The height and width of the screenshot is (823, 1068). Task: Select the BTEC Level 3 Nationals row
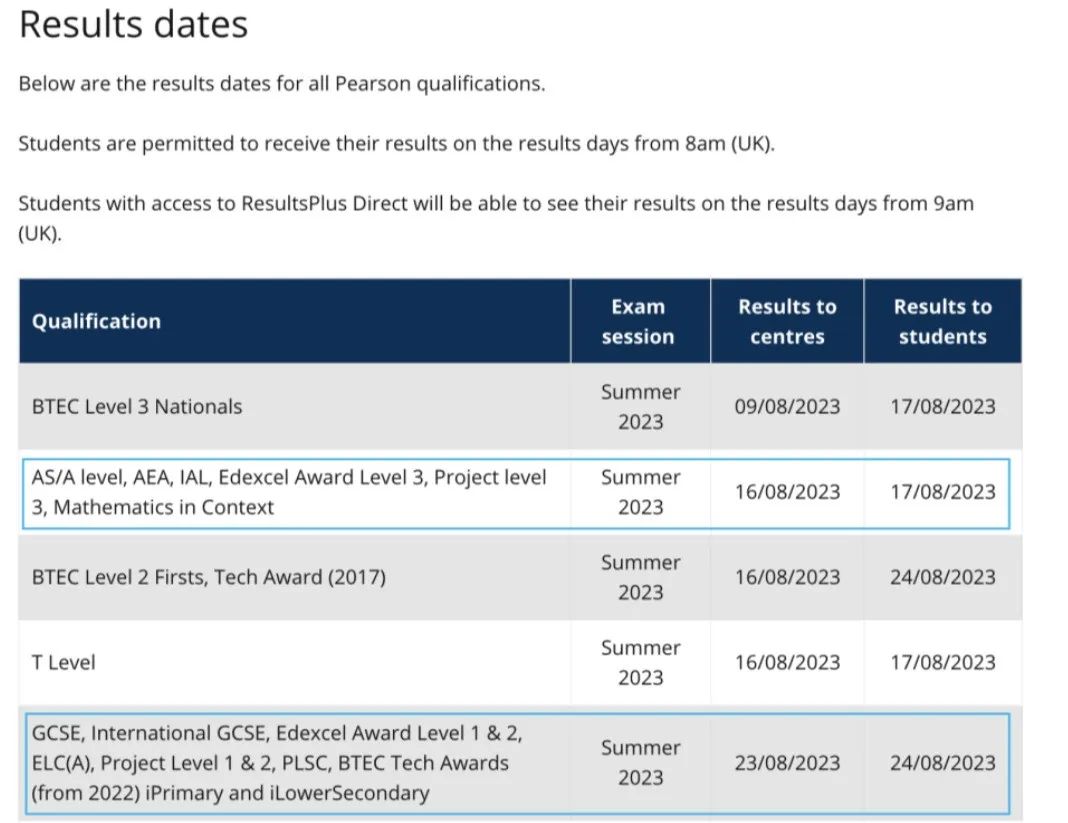tap(520, 406)
